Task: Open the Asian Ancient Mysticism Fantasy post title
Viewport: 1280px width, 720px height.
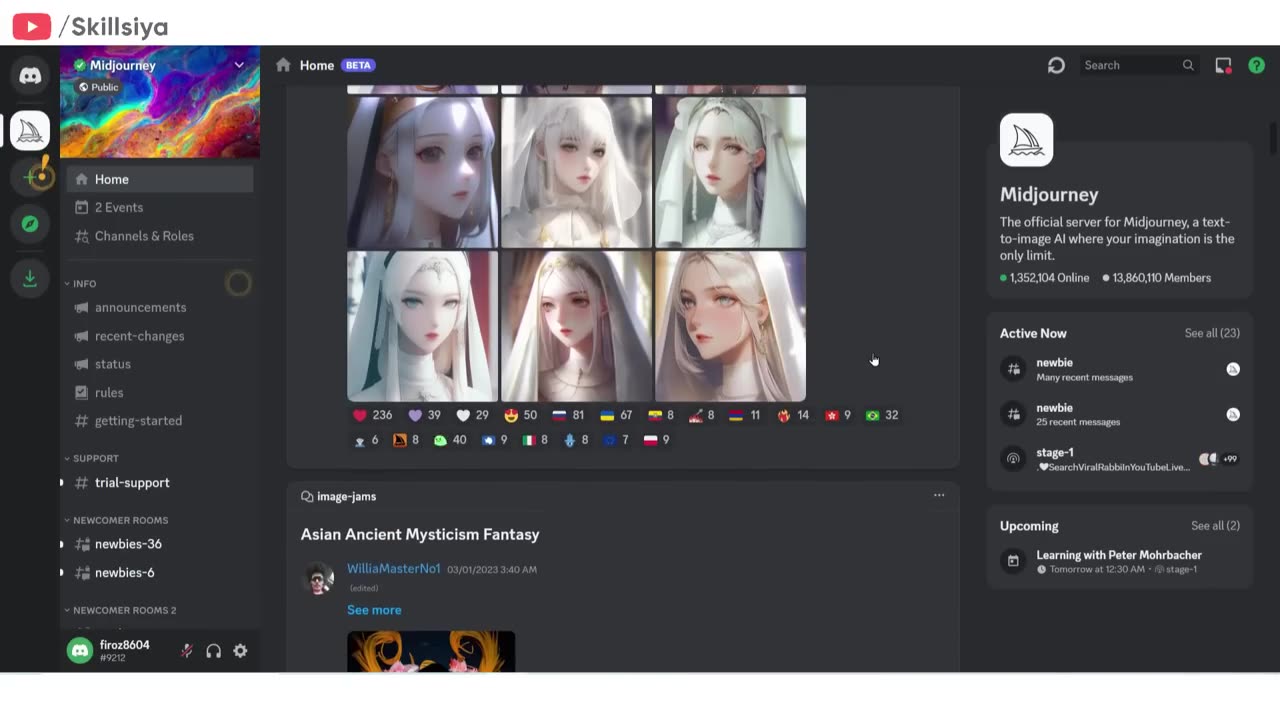Action: (420, 534)
